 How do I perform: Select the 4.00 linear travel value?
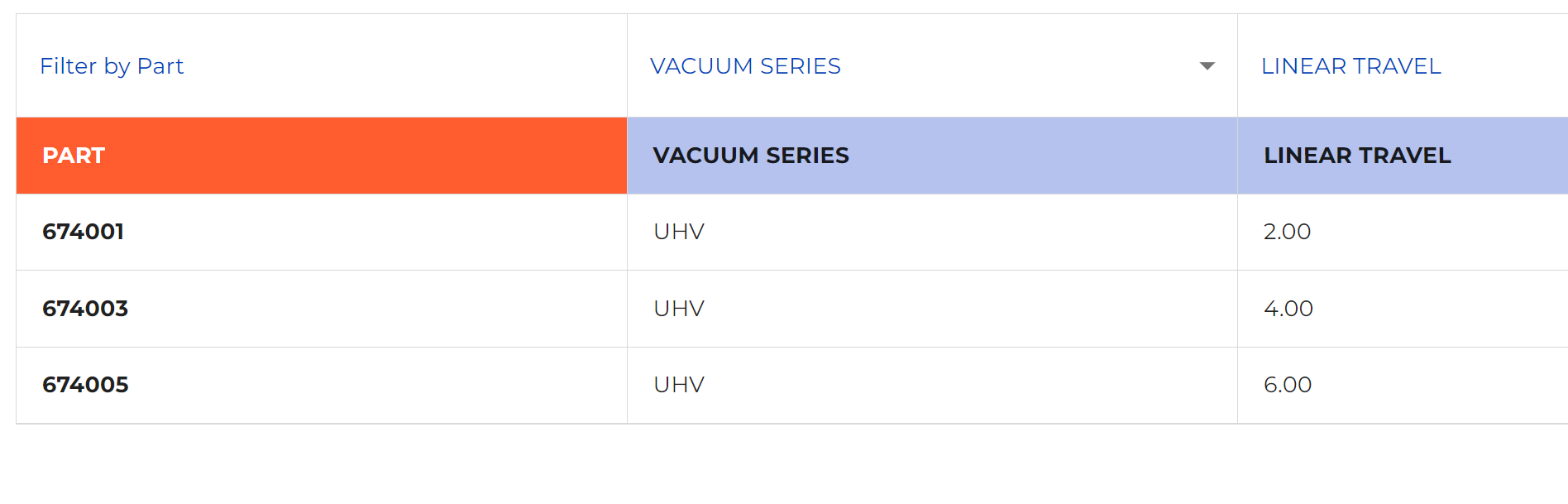pos(1288,309)
